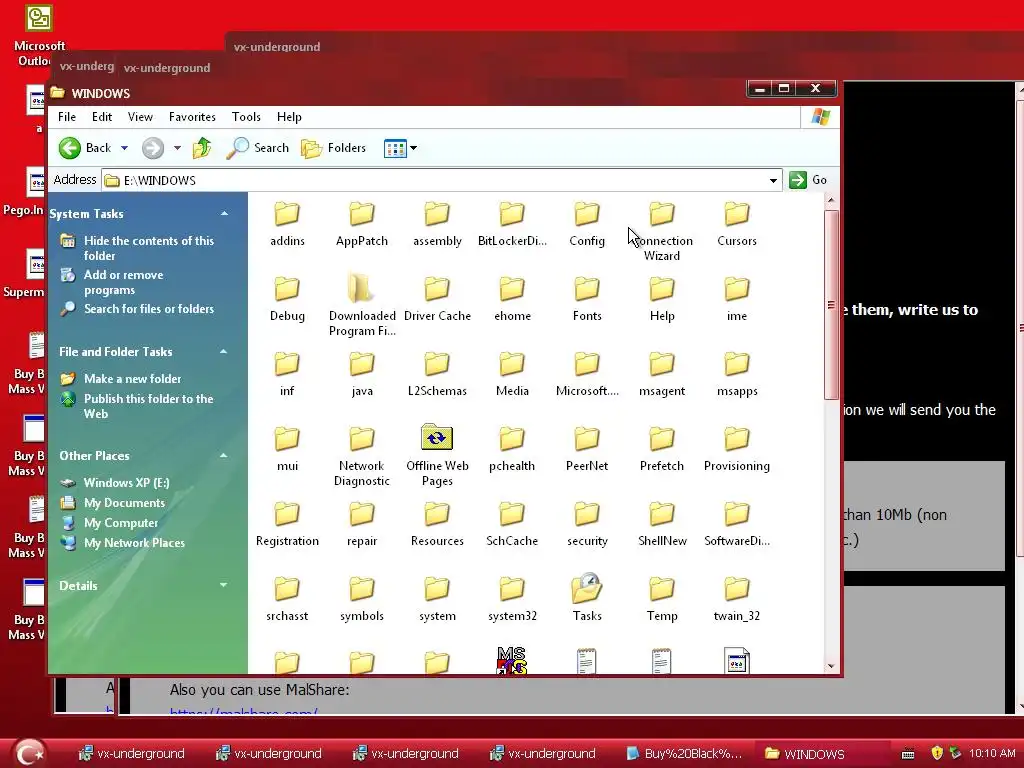Open the Config folder
This screenshot has height=768, width=1024.
click(x=586, y=224)
